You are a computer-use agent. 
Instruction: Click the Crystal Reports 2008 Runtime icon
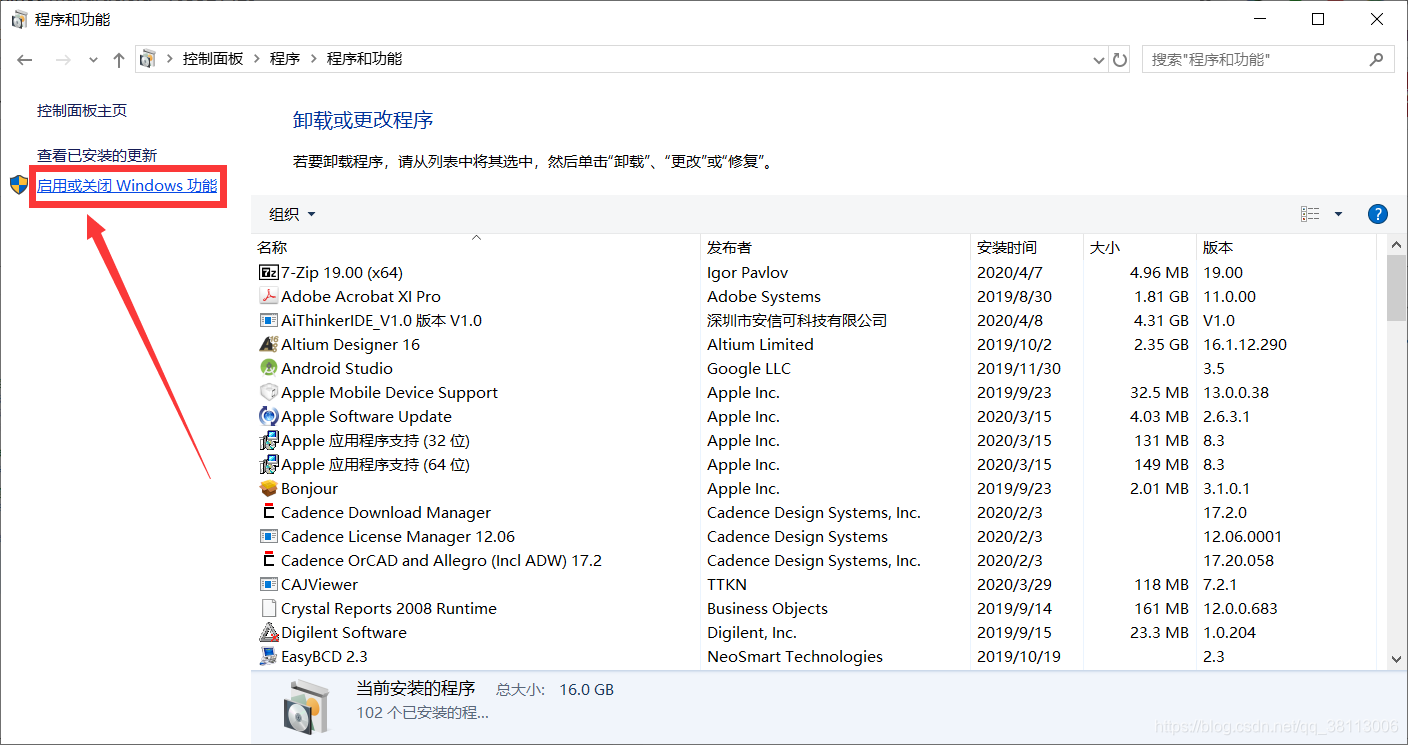268,608
